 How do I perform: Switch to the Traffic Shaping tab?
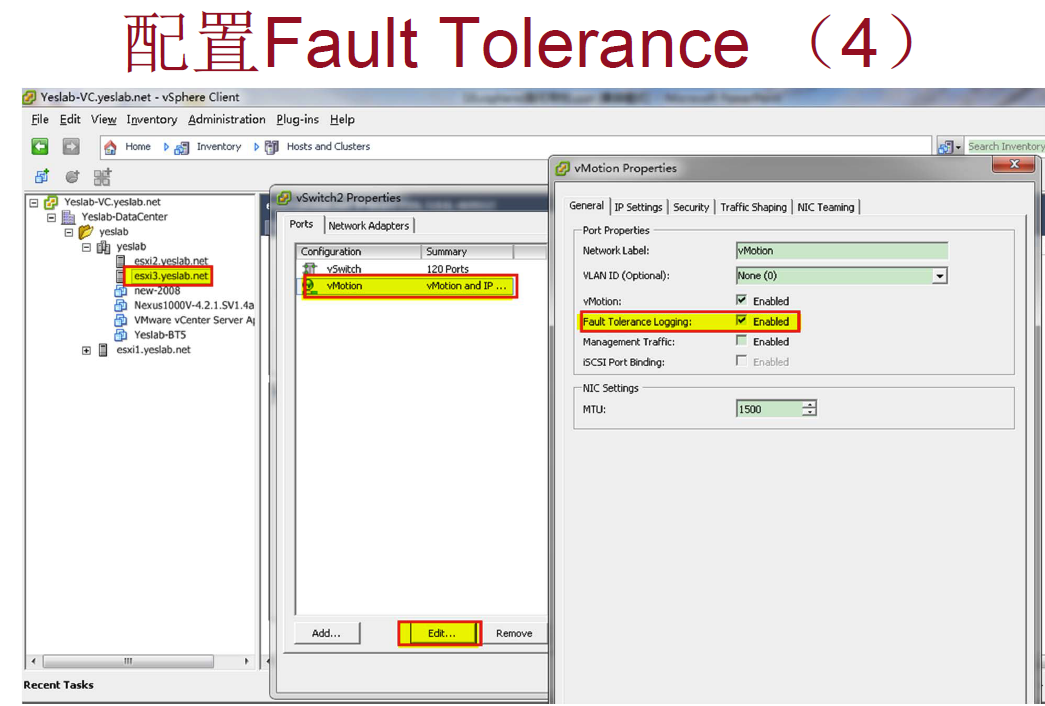[753, 207]
